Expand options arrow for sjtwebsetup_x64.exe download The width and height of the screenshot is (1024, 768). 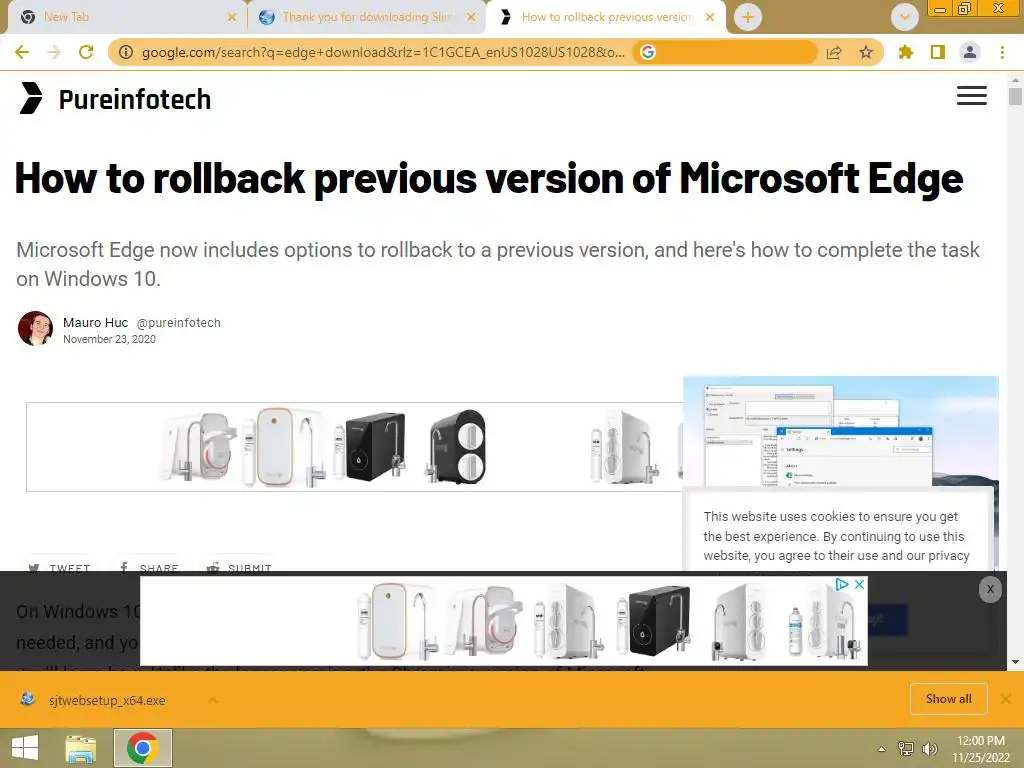pos(213,700)
